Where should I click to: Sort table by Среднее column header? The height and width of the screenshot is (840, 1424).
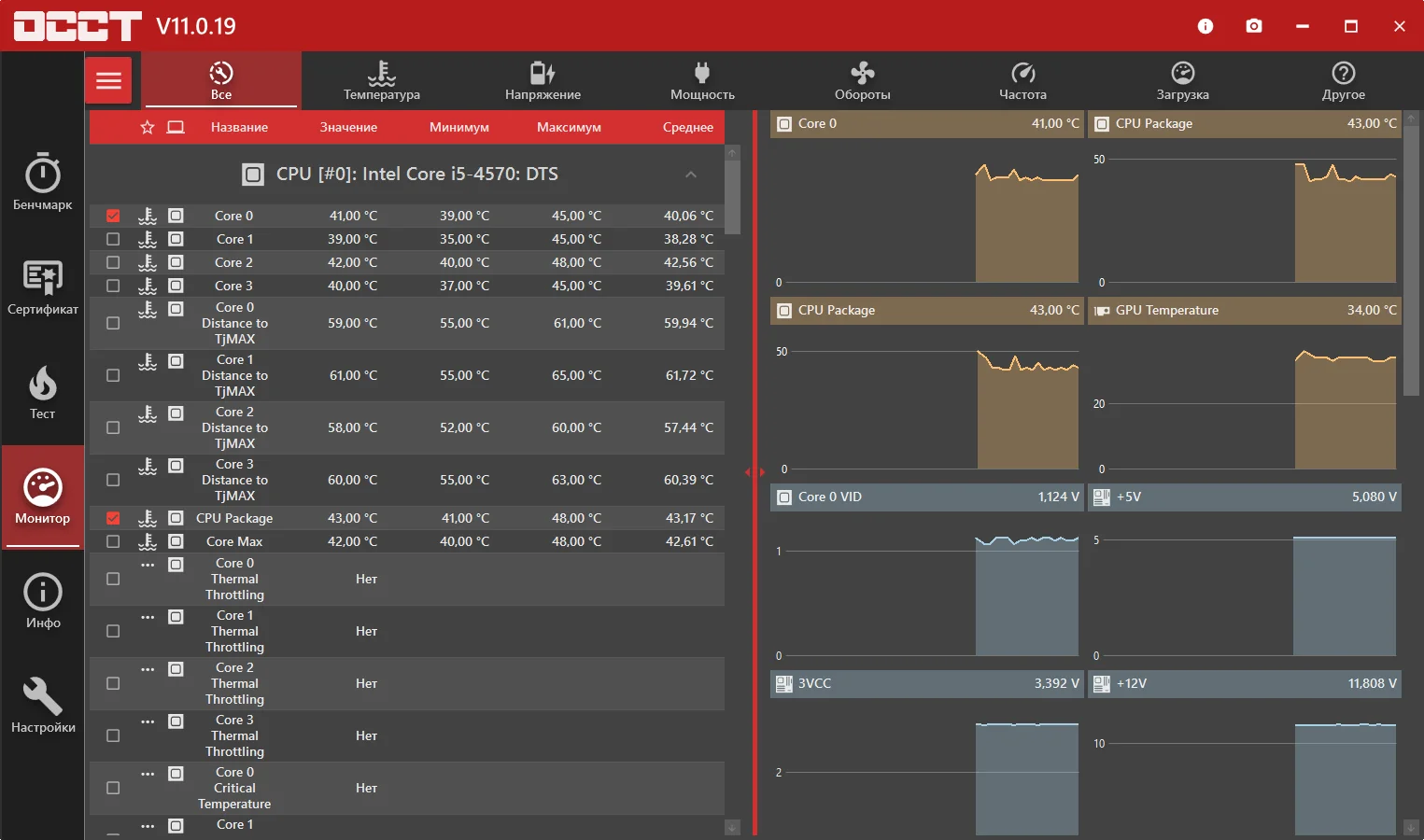pyautogui.click(x=687, y=128)
